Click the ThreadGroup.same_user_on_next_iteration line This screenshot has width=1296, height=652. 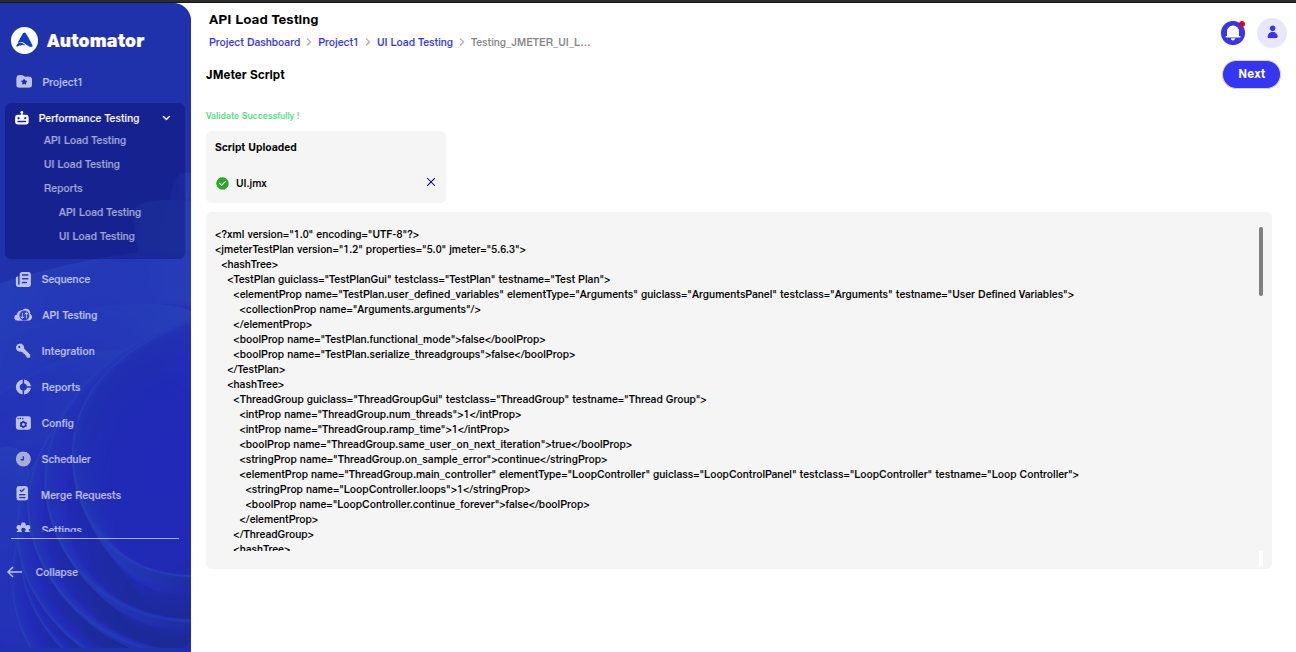point(435,445)
